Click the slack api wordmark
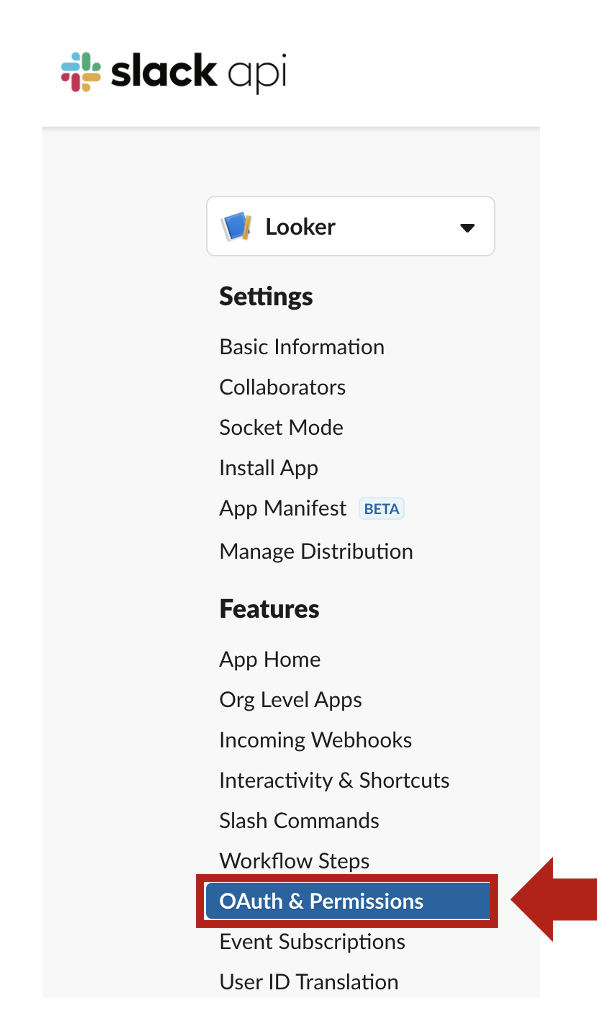 tap(199, 72)
